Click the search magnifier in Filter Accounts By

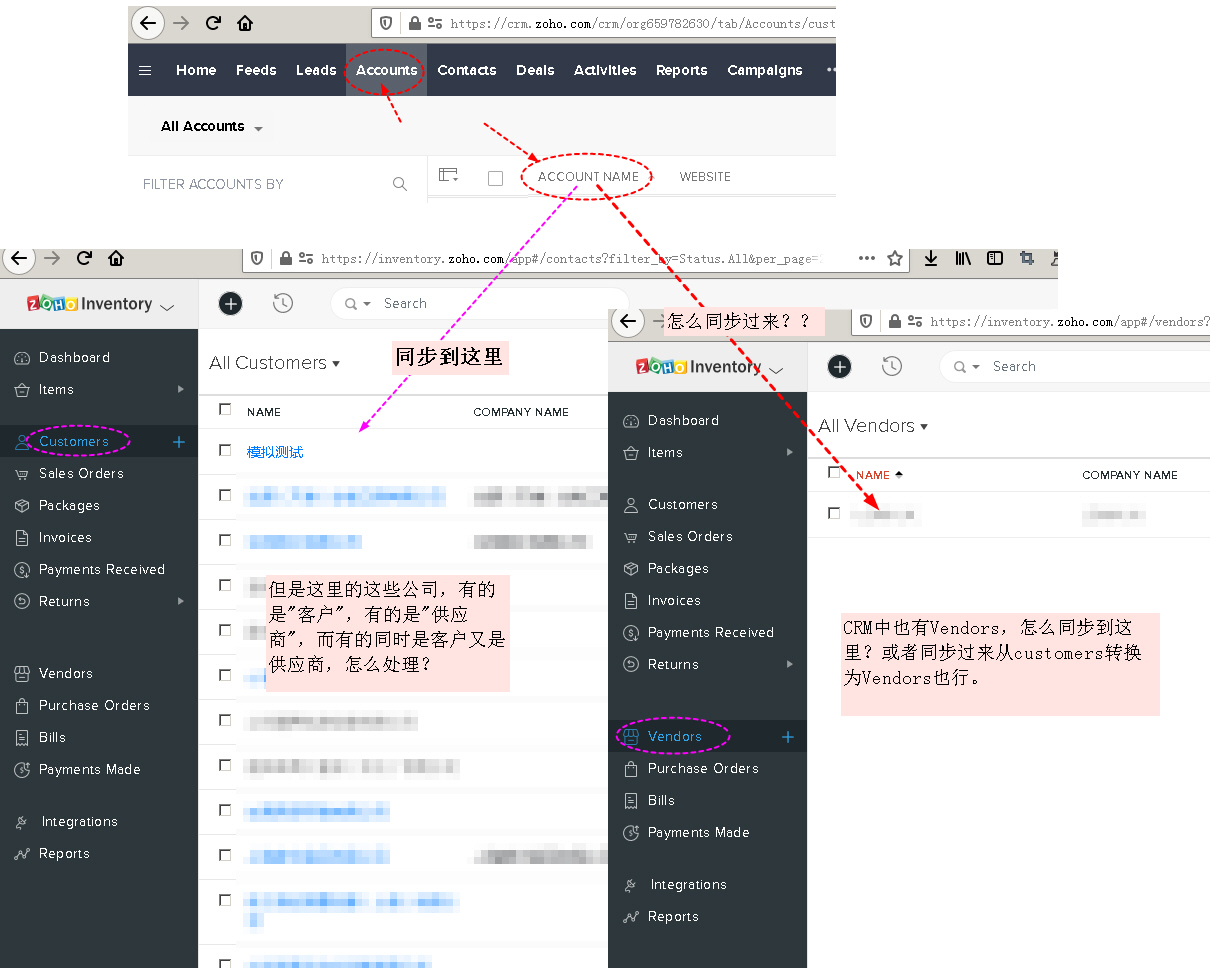400,184
